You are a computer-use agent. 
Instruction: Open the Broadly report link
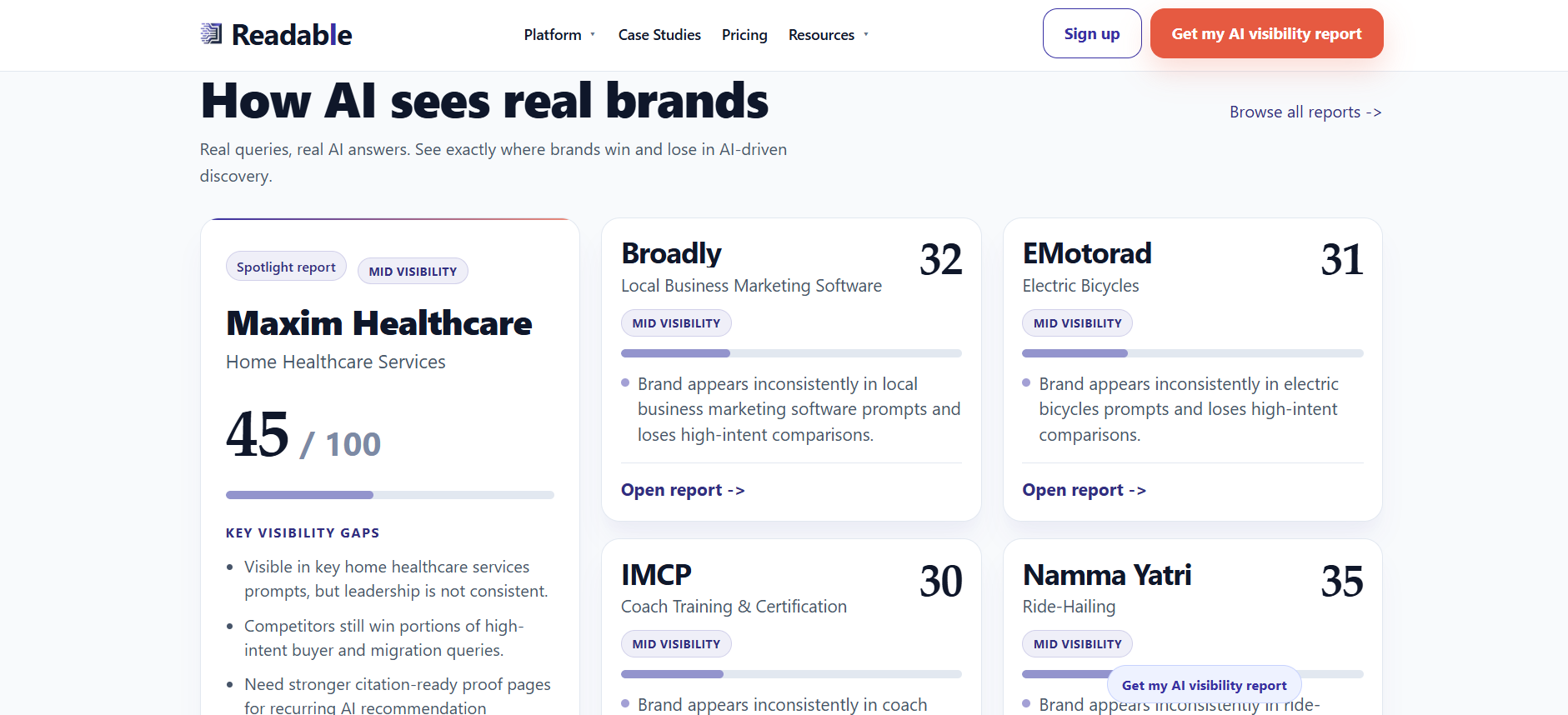(x=683, y=490)
